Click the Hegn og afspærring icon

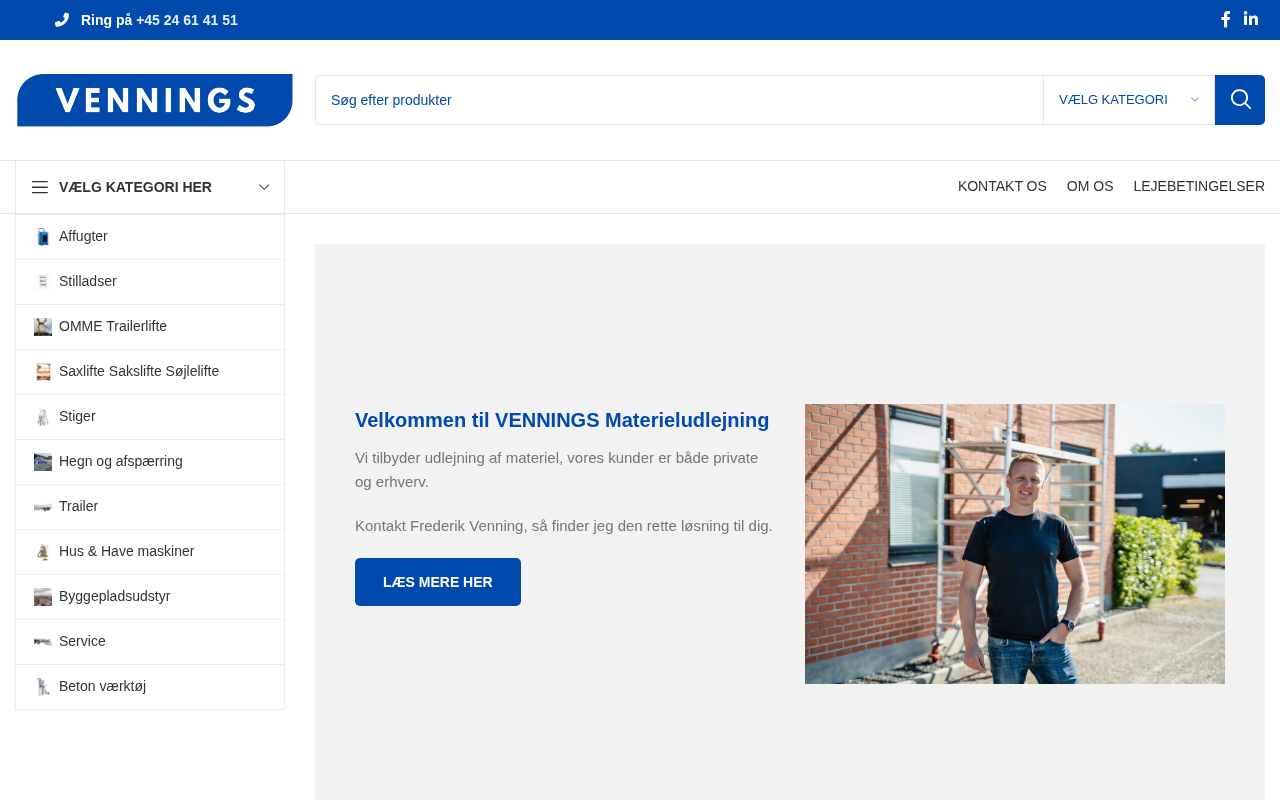pyautogui.click(x=43, y=462)
